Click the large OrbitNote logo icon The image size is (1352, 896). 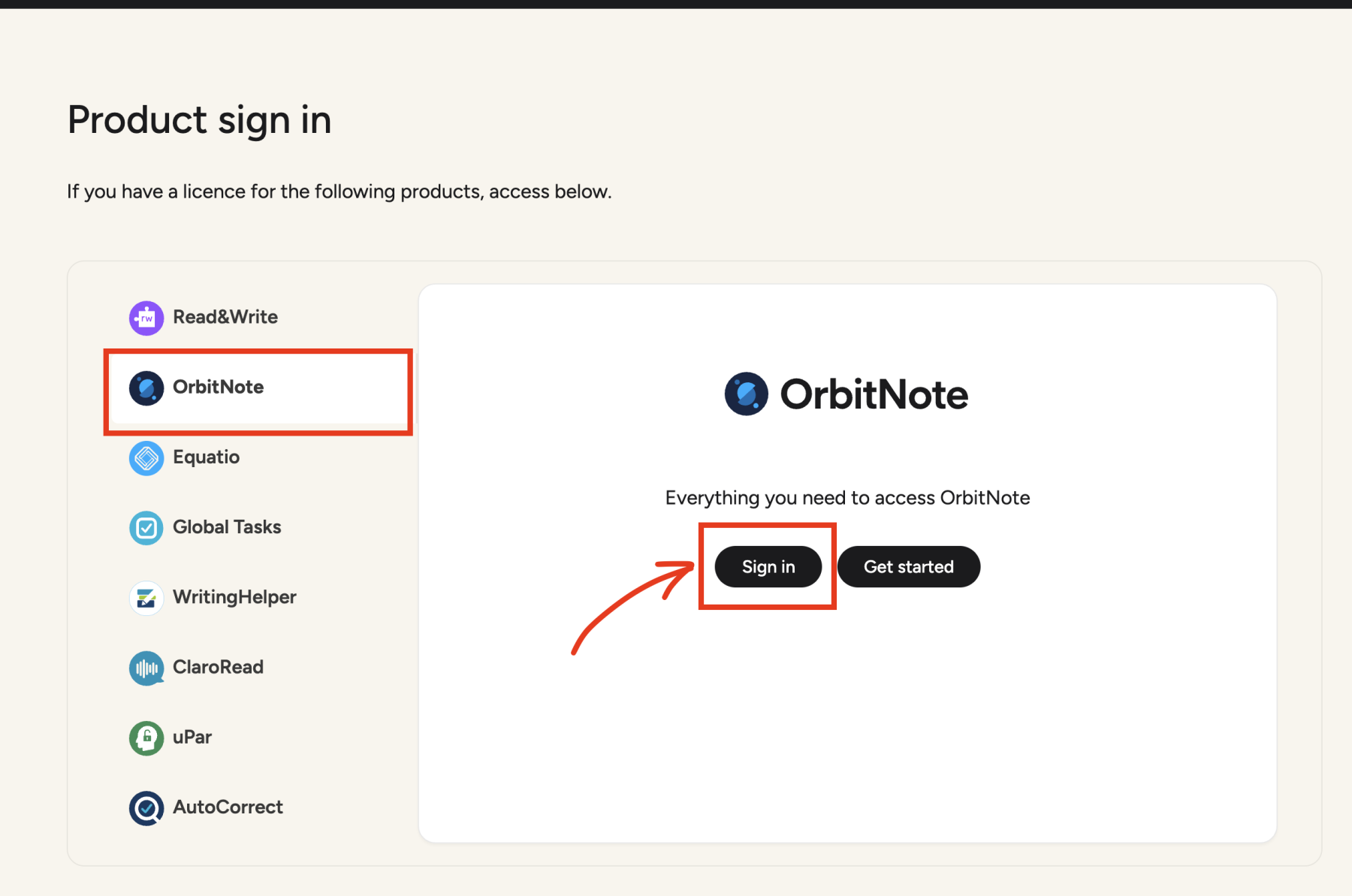[x=746, y=394]
